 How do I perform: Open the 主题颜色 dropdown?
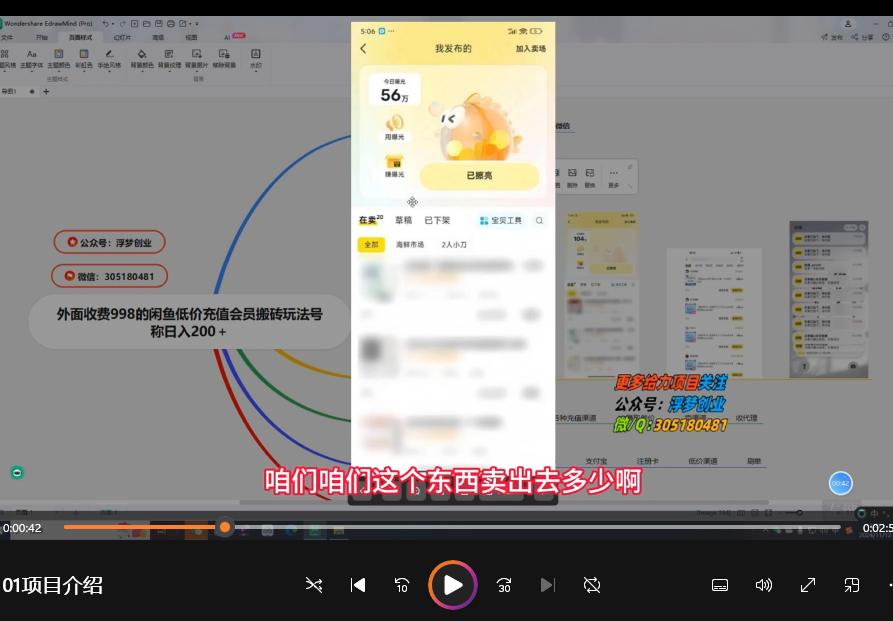coord(59,58)
